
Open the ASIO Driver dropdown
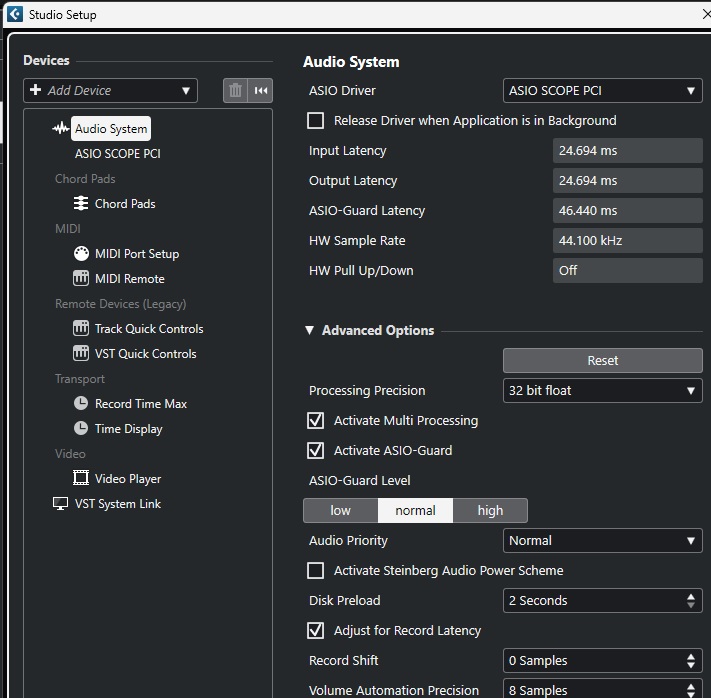602,91
